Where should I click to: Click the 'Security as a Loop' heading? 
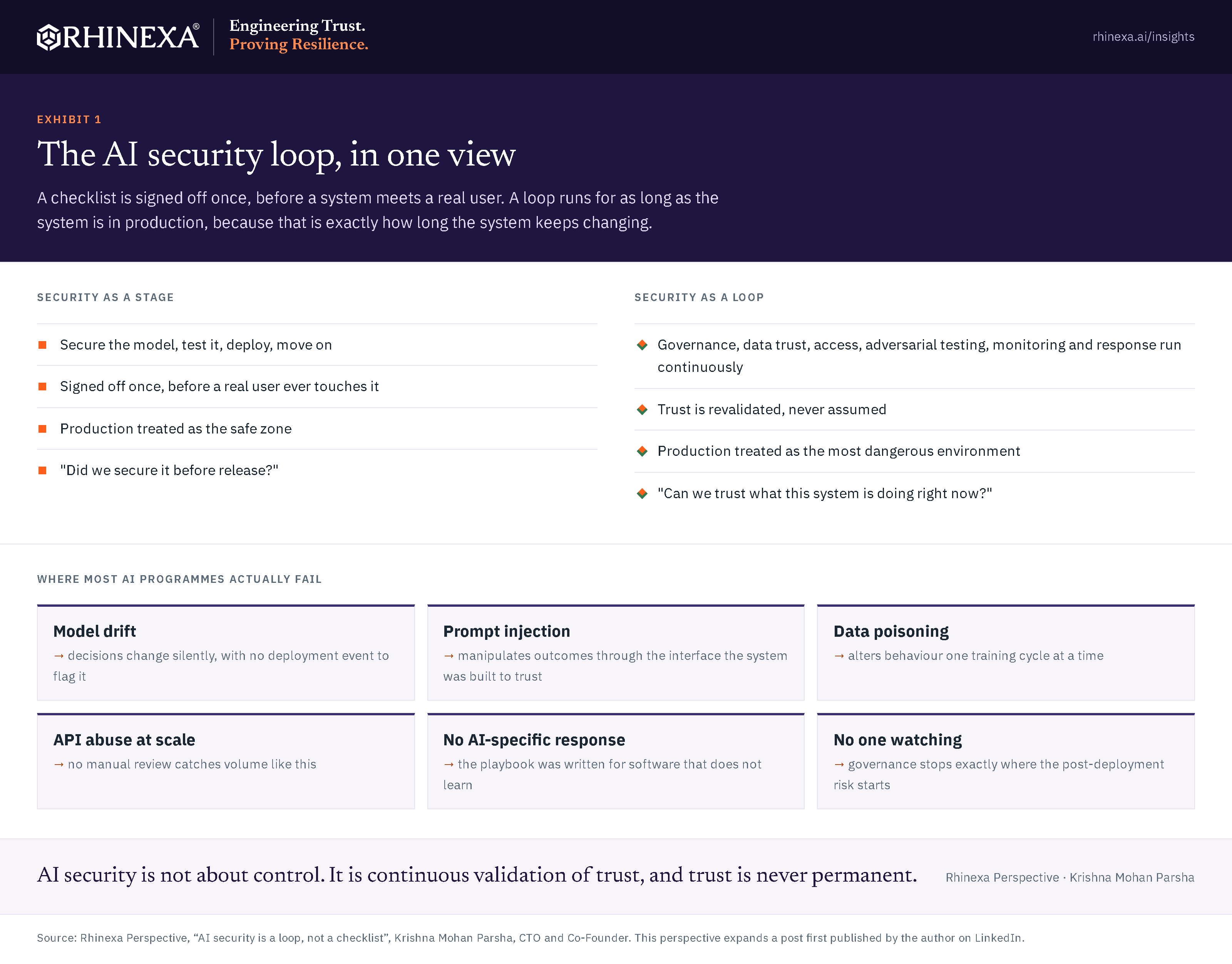tap(699, 298)
